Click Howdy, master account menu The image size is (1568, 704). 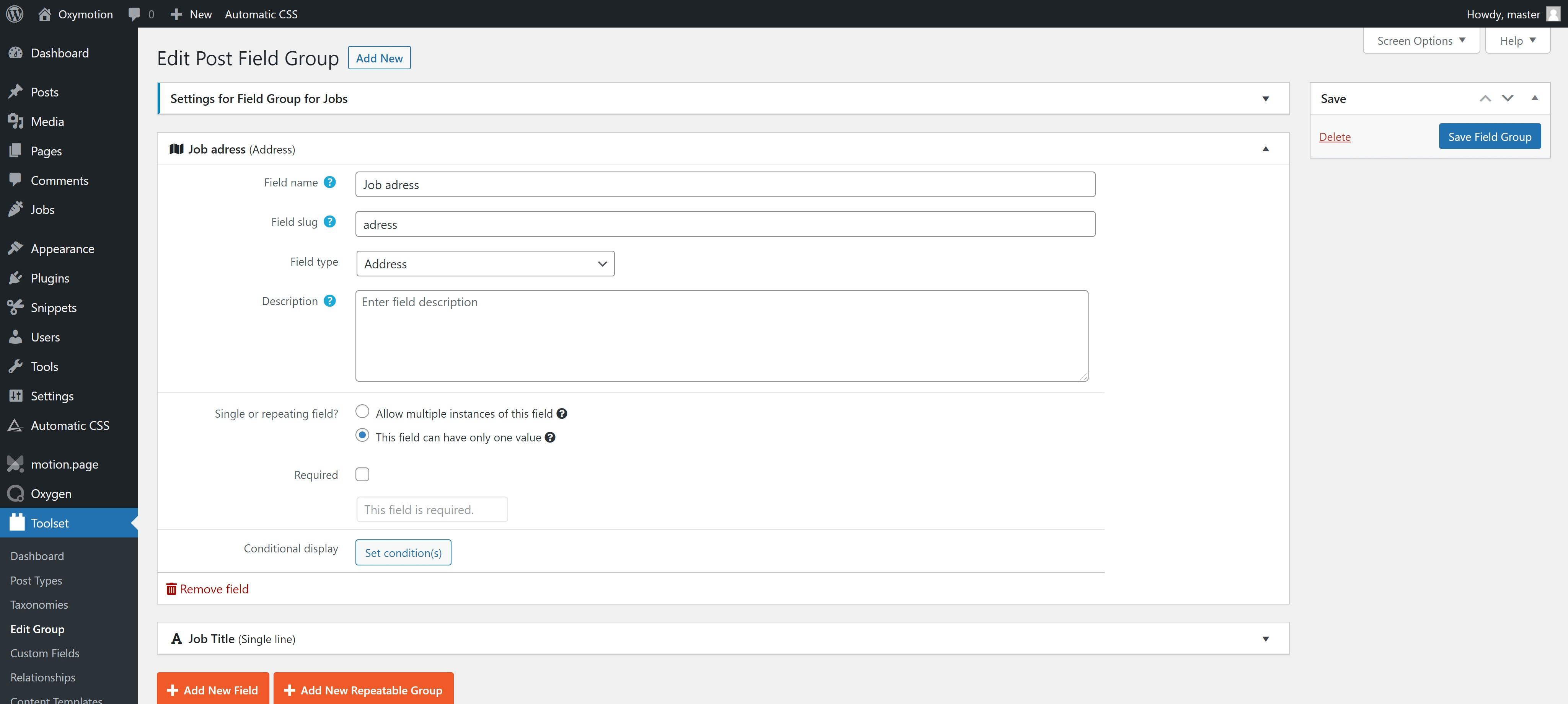coord(1513,14)
